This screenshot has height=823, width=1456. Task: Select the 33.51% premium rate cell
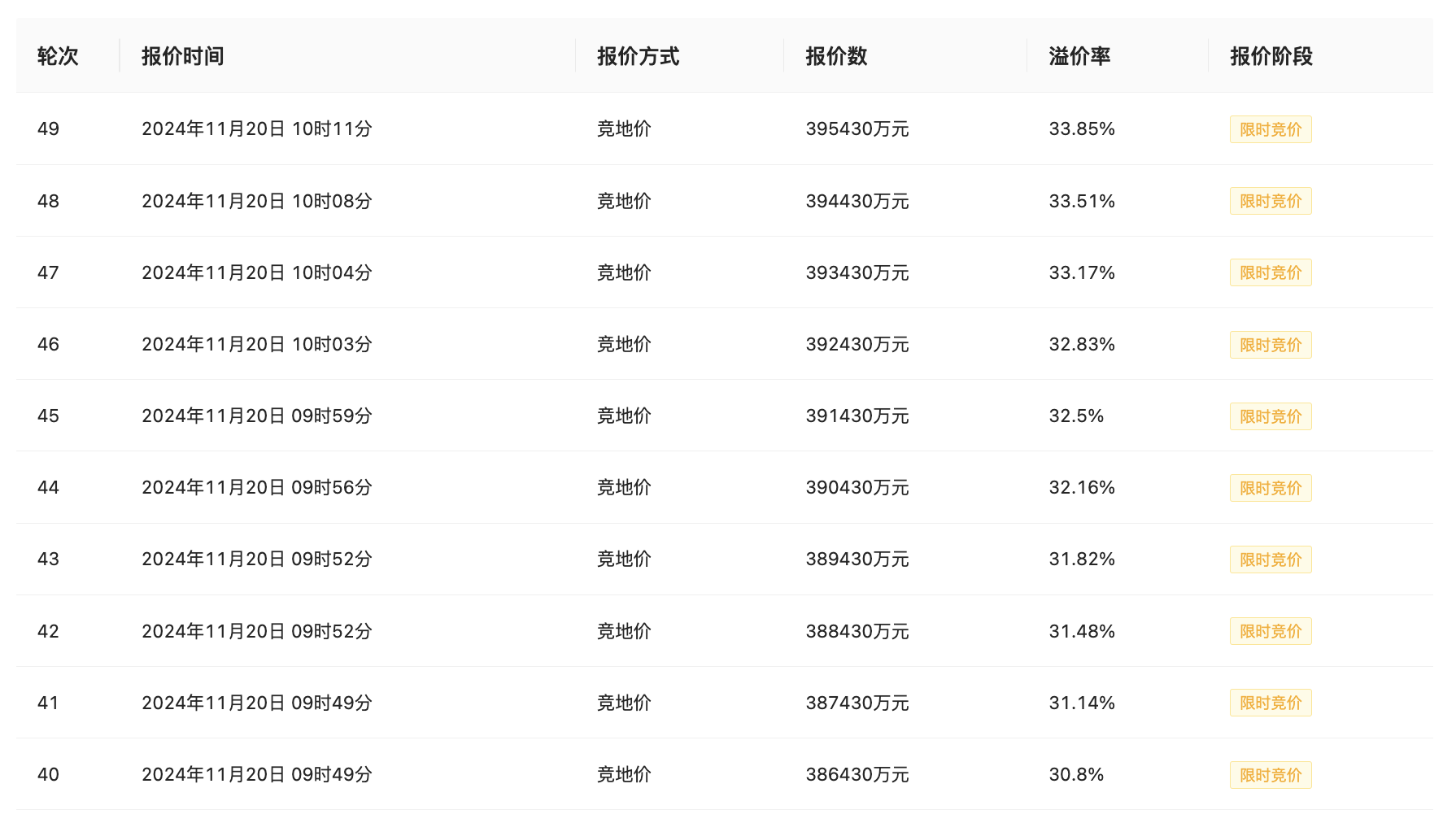[1082, 201]
